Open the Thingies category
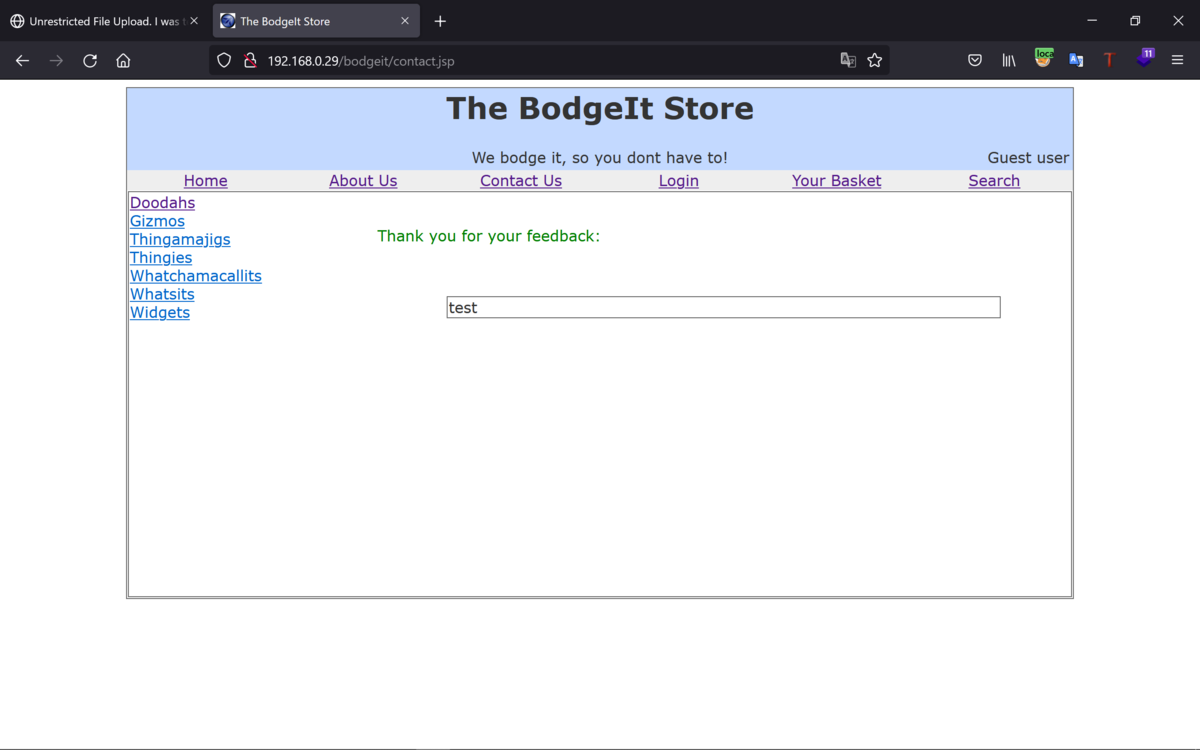1200x750 pixels. coord(161,258)
